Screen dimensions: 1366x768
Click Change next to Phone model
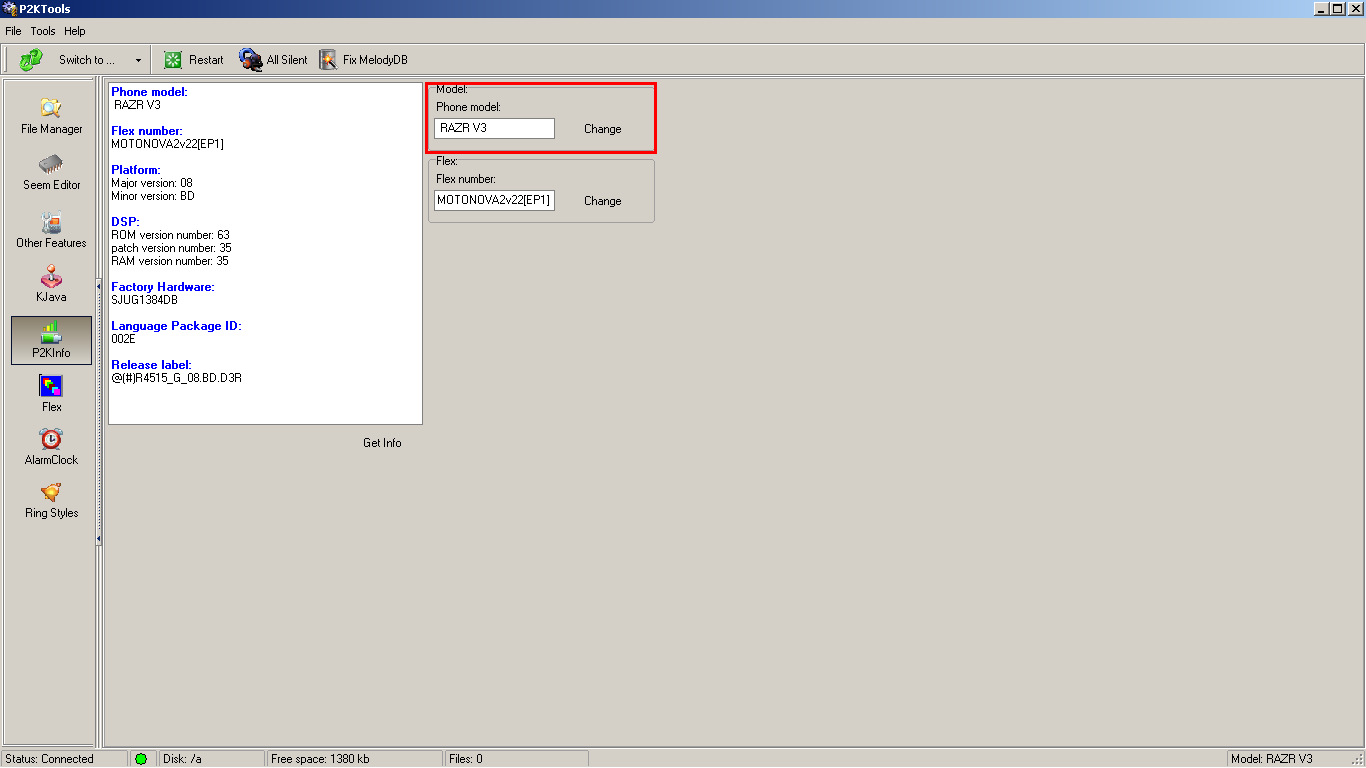(603, 129)
